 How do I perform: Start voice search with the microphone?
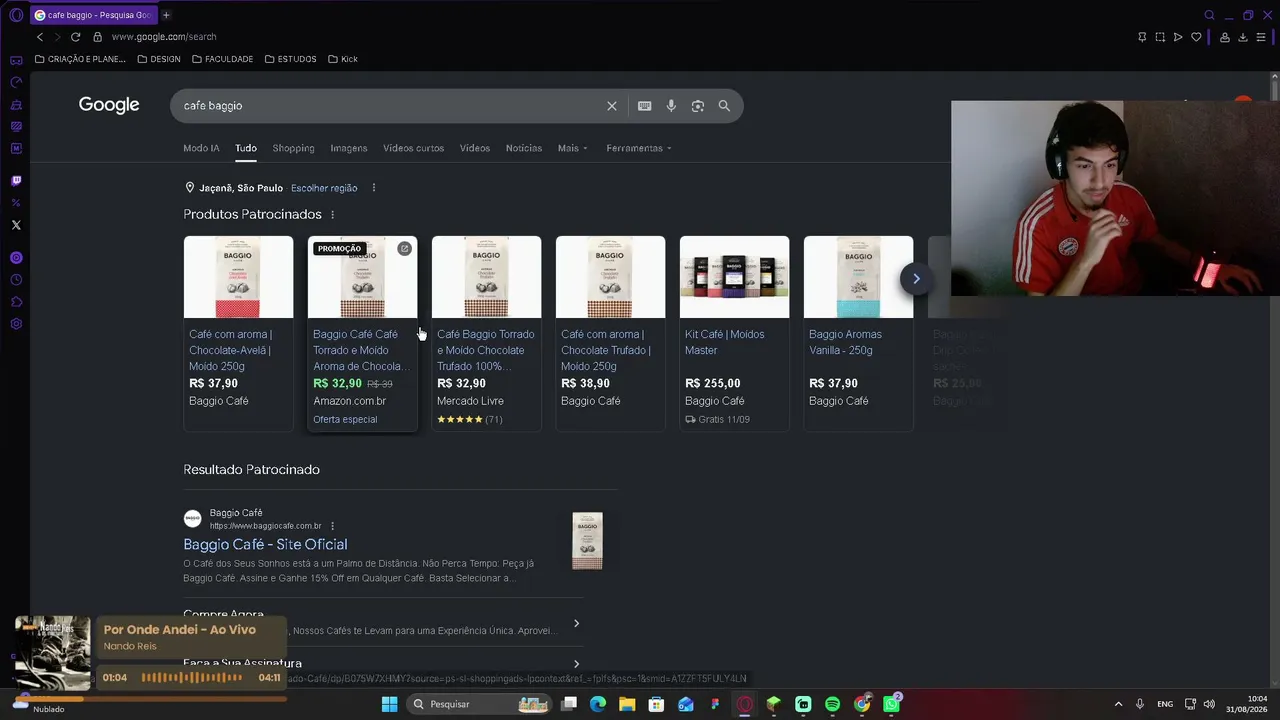point(671,106)
